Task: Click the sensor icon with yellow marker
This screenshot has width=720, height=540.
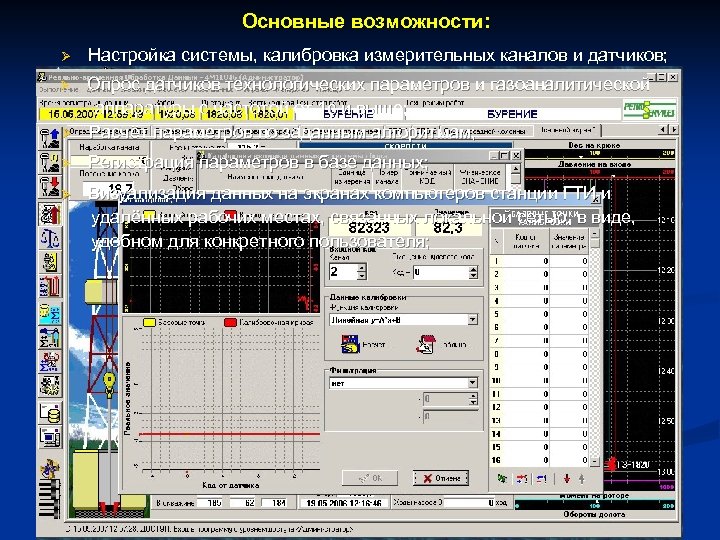Action: coord(50,163)
